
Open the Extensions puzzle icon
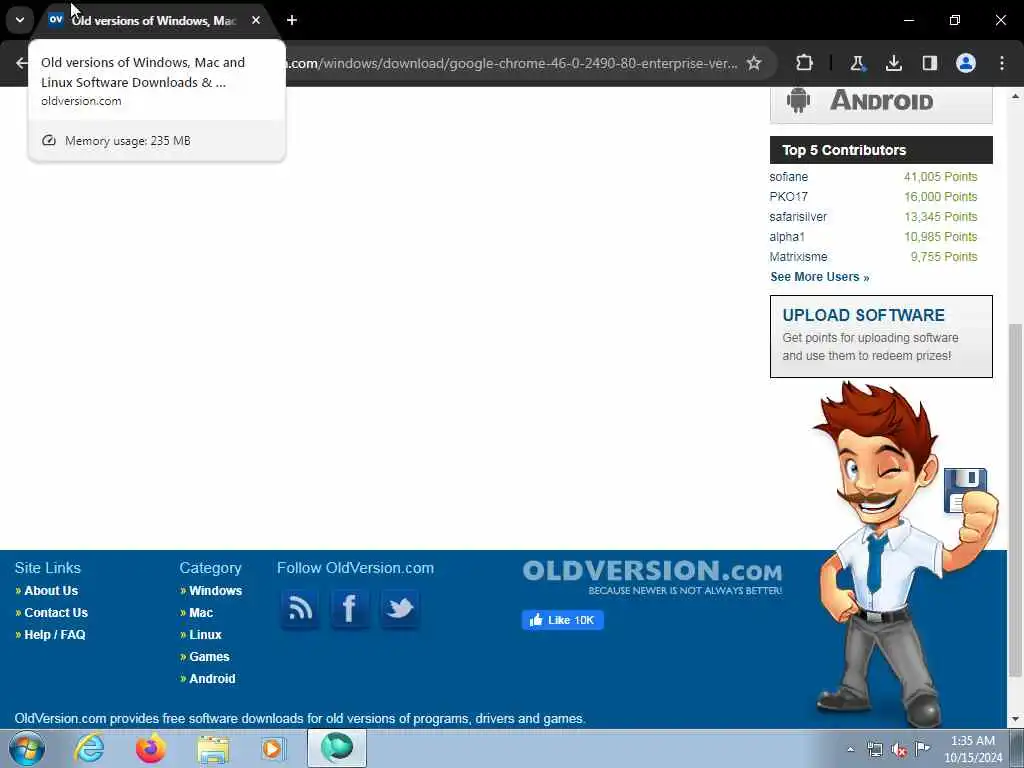tap(805, 63)
